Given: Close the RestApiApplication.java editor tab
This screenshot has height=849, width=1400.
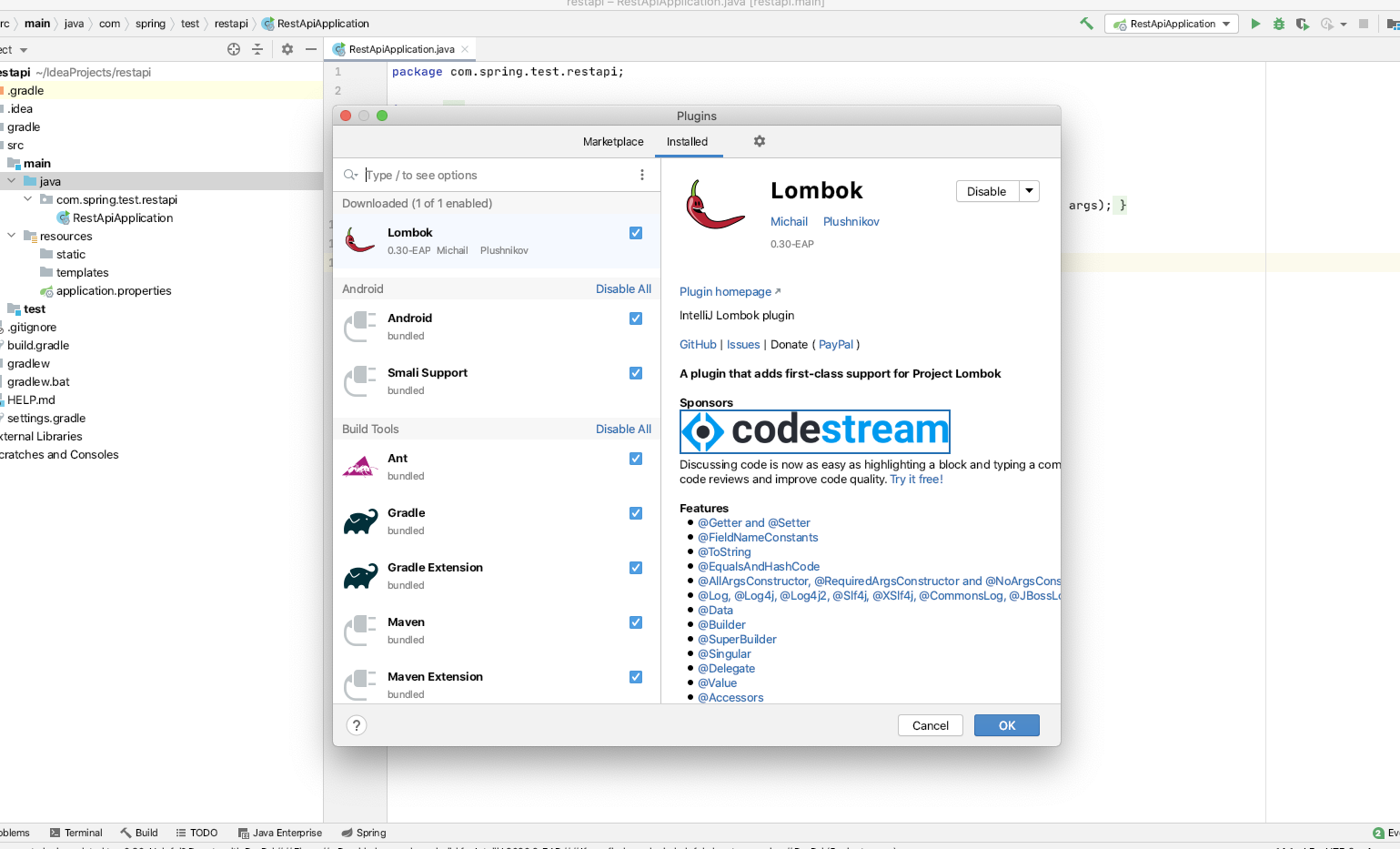Looking at the screenshot, I should [x=466, y=49].
